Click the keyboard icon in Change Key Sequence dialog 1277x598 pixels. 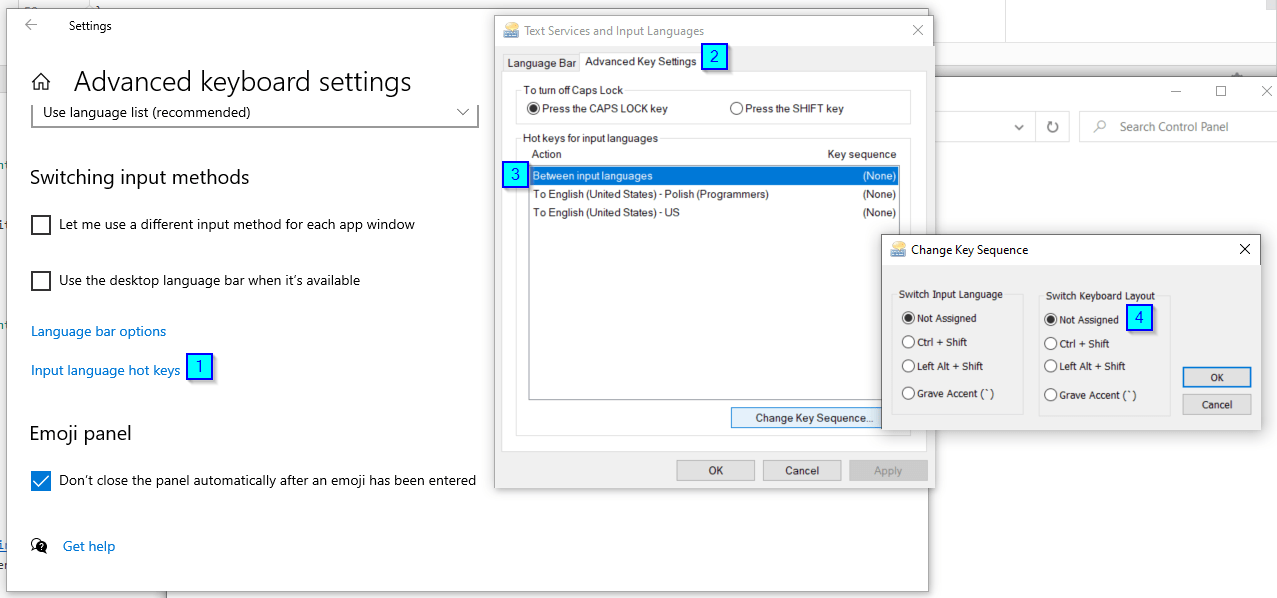point(896,249)
